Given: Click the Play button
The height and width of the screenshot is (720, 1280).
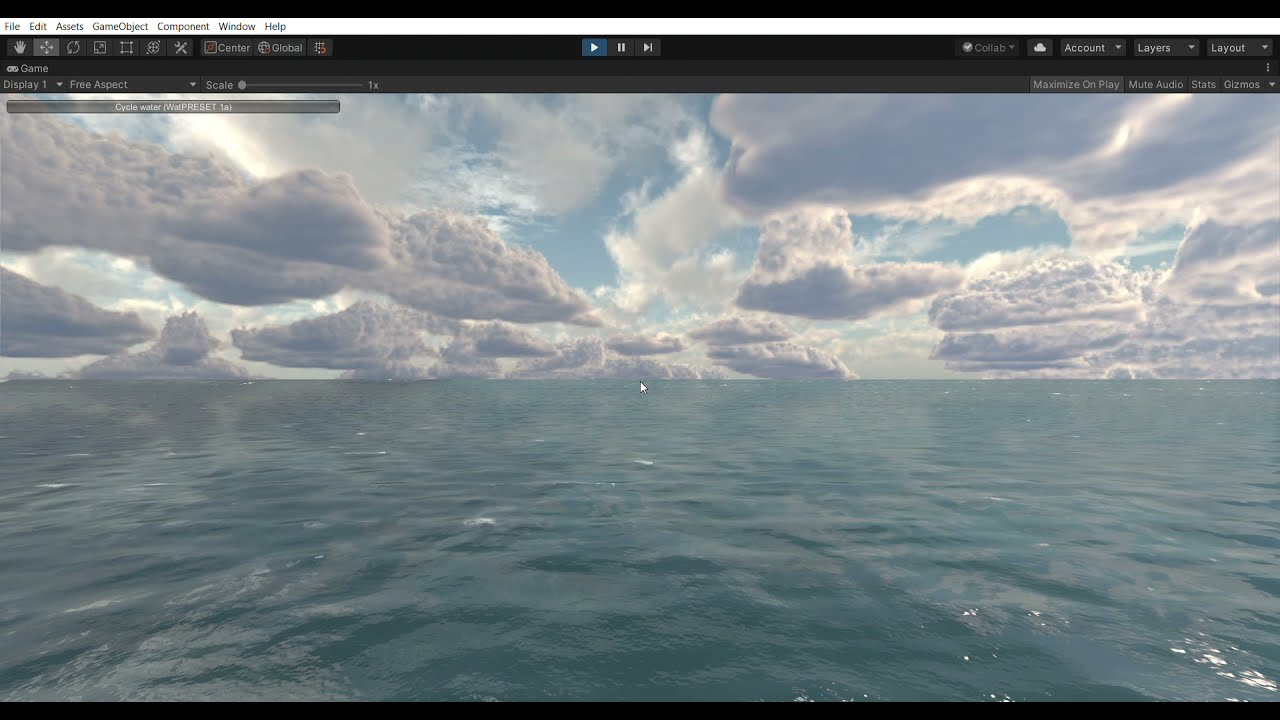Looking at the screenshot, I should [x=594, y=48].
